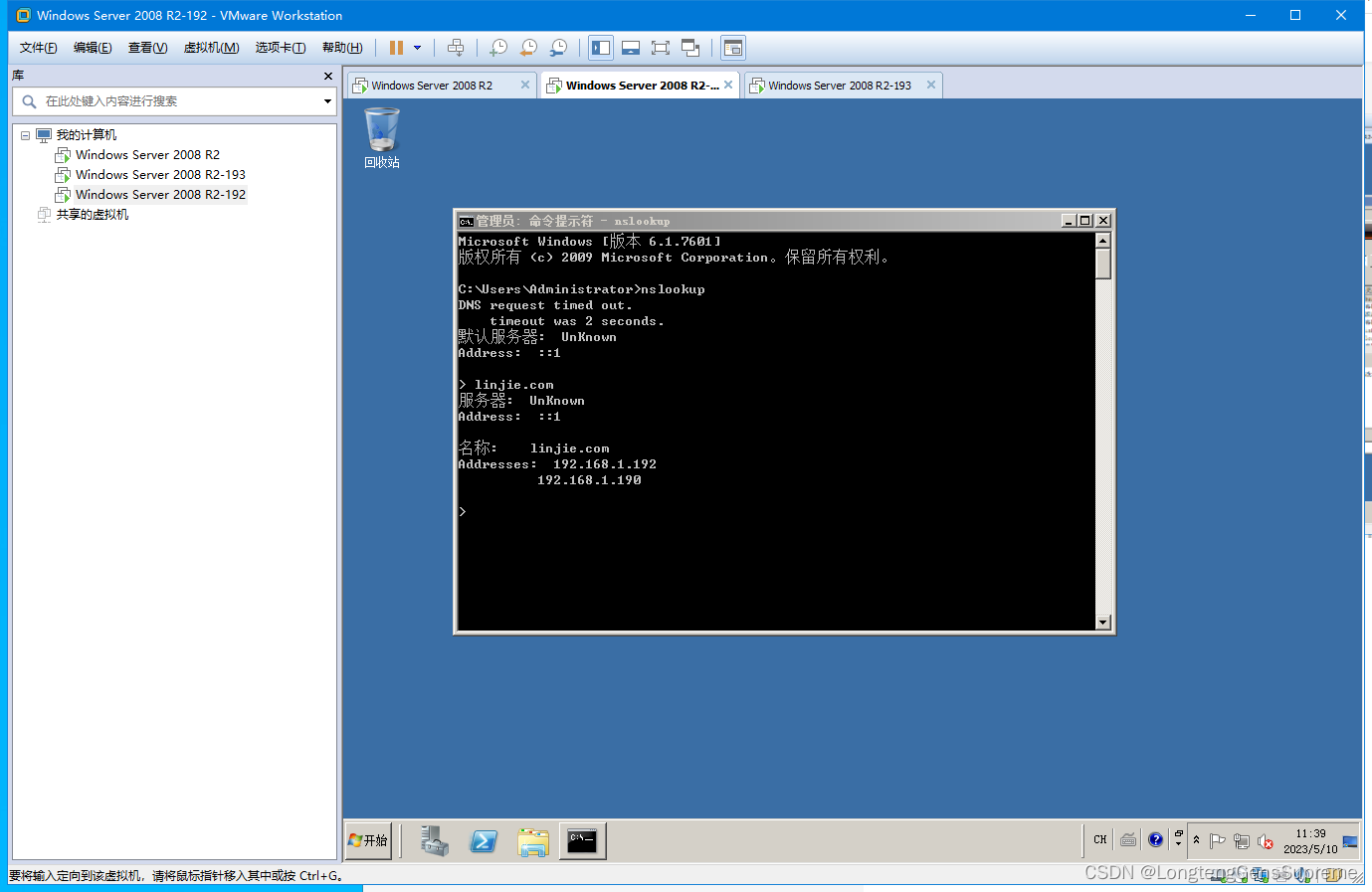Close the active Windows Server 2008 R2-192 tab
This screenshot has height=892, width=1372.
click(728, 86)
